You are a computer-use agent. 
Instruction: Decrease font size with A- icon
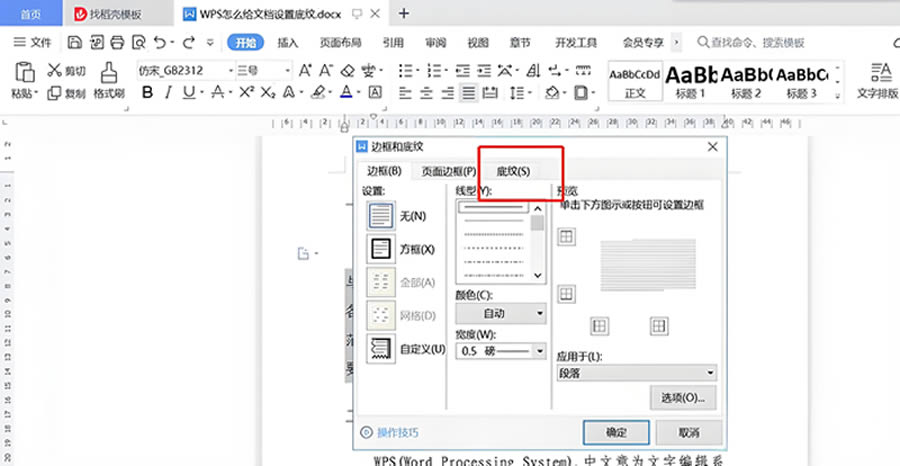(x=325, y=71)
